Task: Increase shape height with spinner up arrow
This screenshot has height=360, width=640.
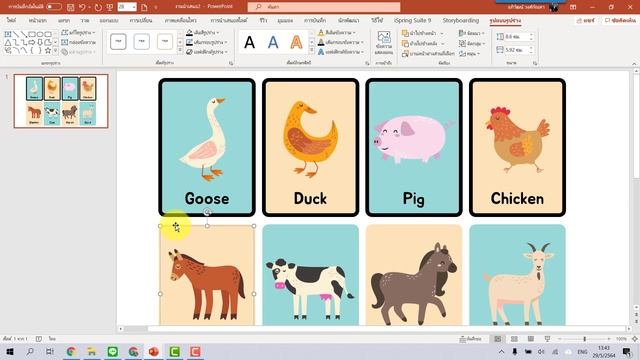Action: pyautogui.click(x=531, y=35)
